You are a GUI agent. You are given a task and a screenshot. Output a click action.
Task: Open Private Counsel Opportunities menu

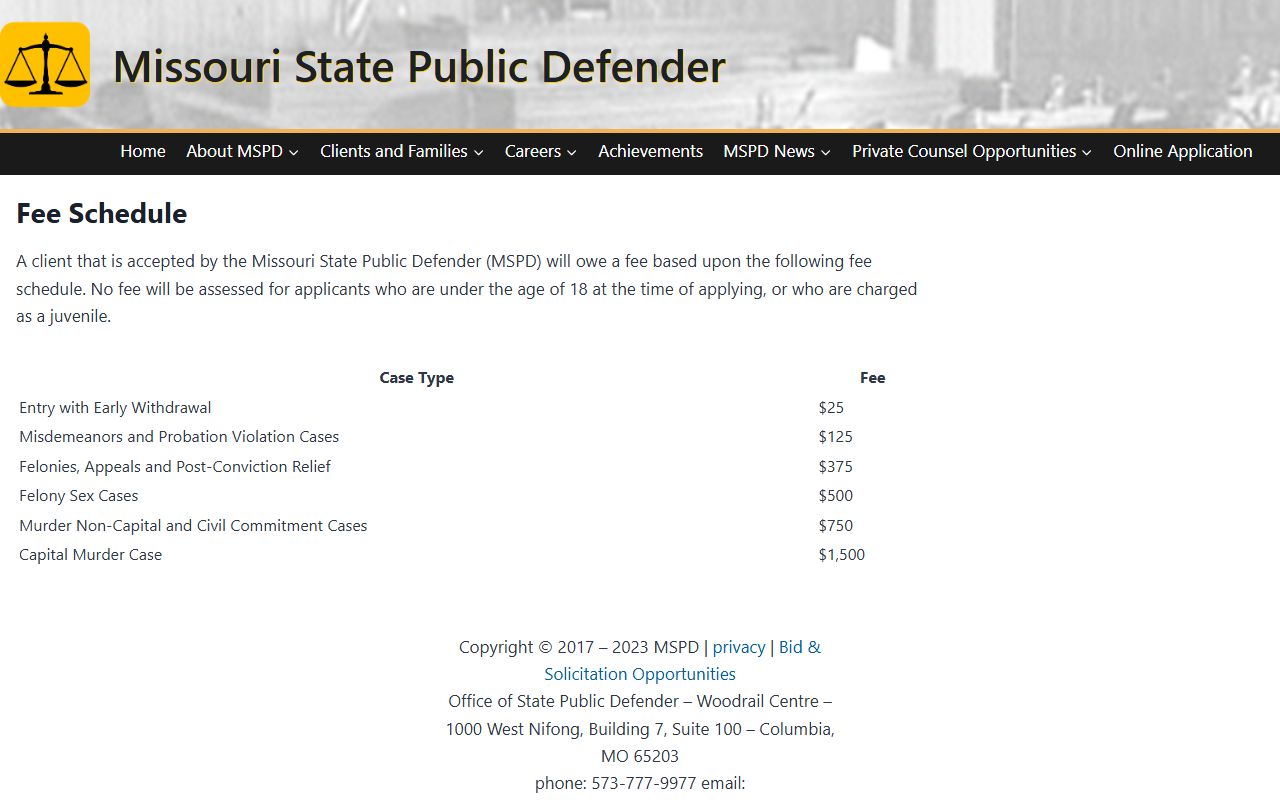tap(964, 151)
